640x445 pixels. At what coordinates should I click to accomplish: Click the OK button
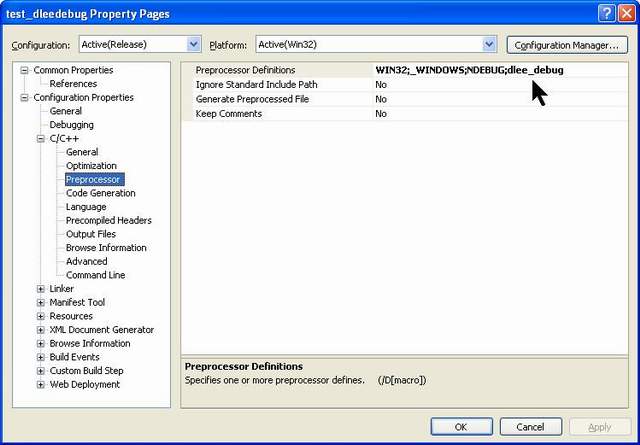(461, 427)
